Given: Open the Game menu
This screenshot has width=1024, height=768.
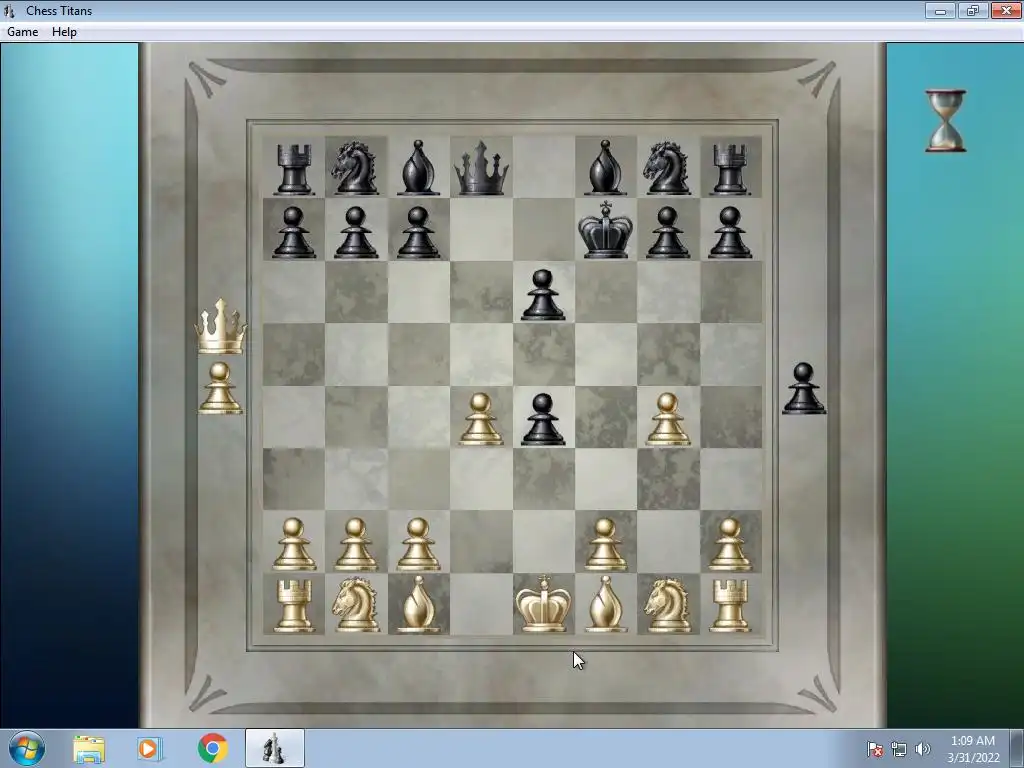Looking at the screenshot, I should coord(23,32).
